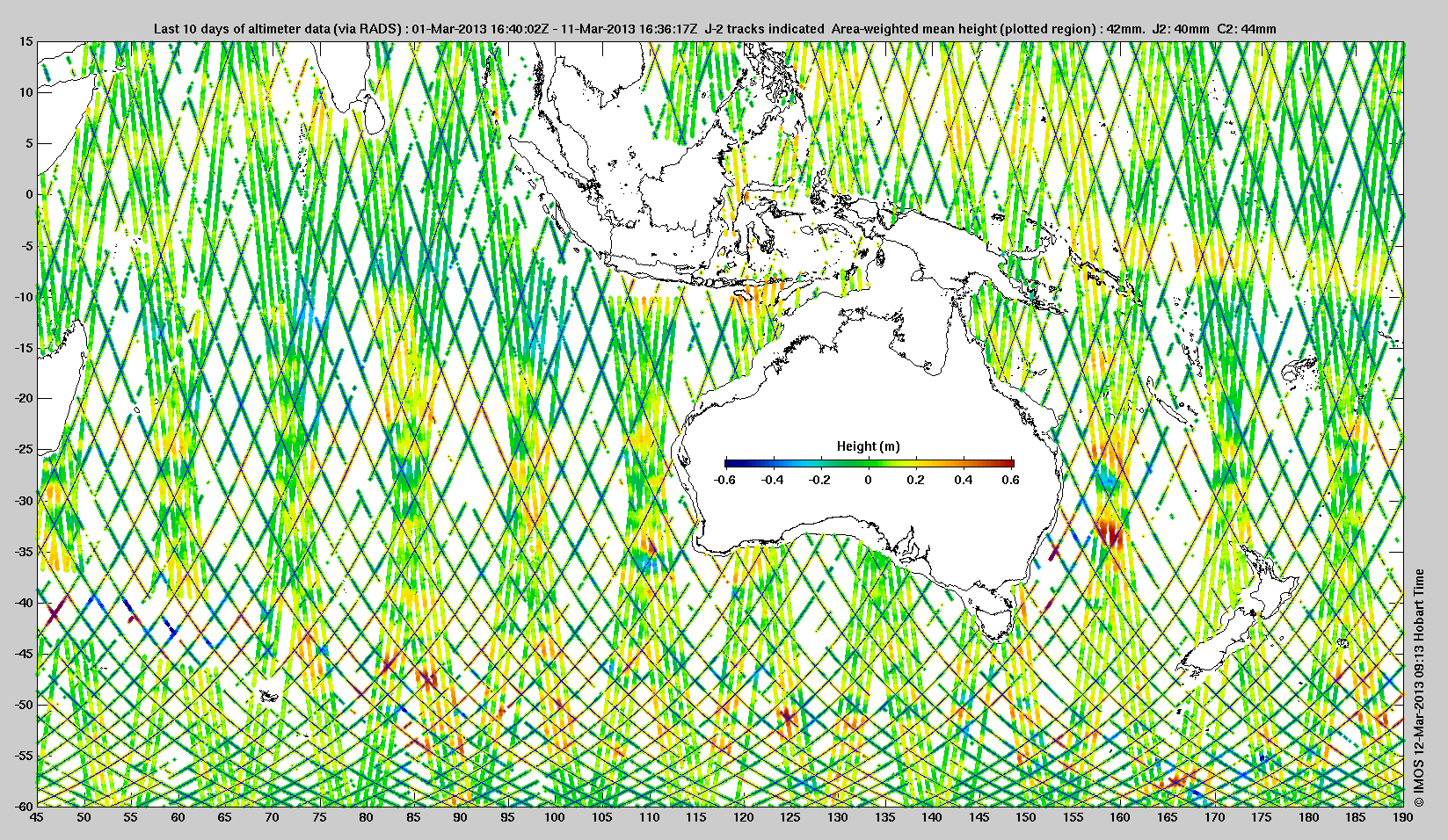This screenshot has height=840, width=1448.
Task: Click the longitude axis label 130
Action: click(x=838, y=817)
